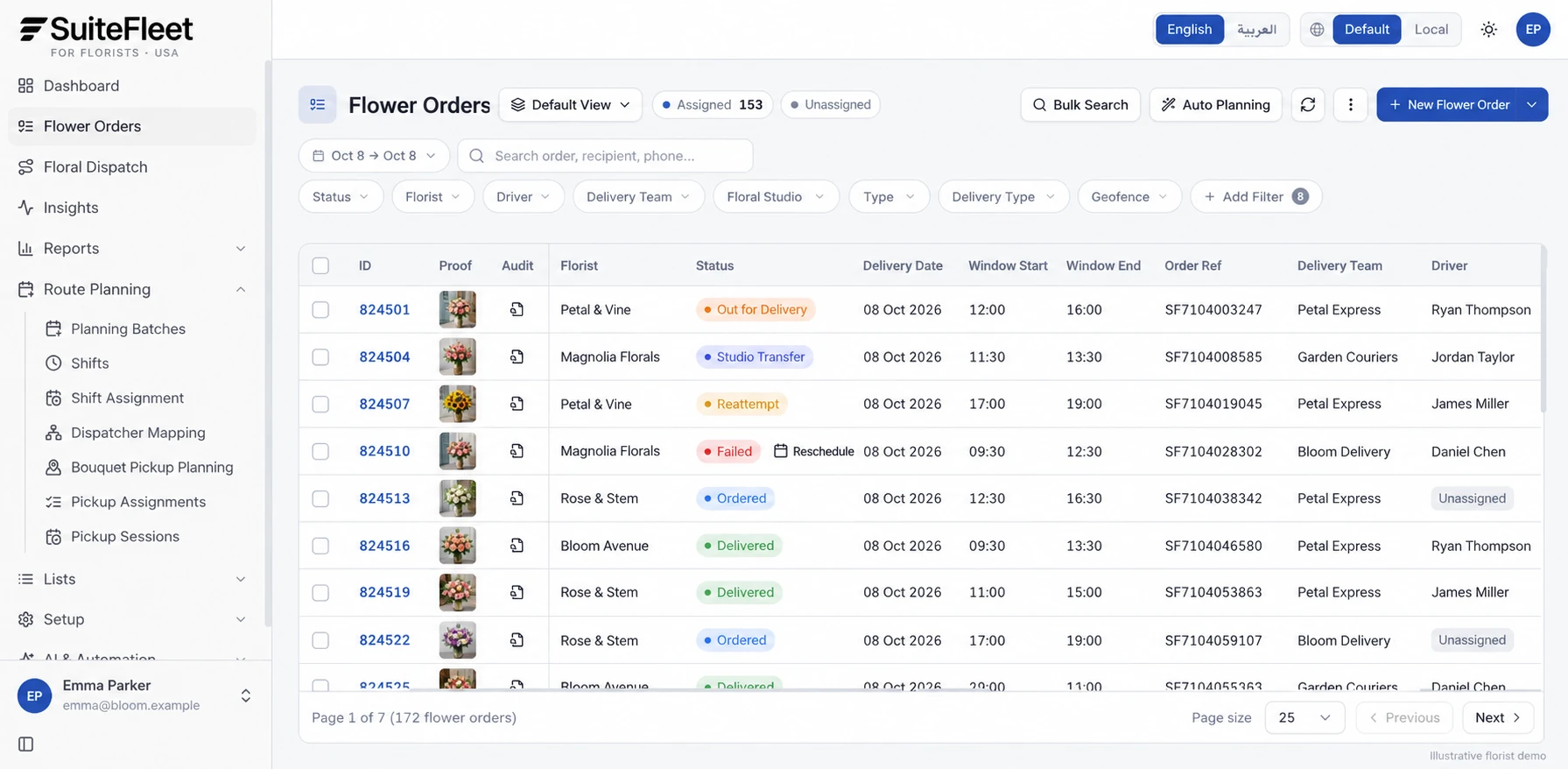Open the EP user avatar in header
This screenshot has width=1568, height=769.
1533,30
